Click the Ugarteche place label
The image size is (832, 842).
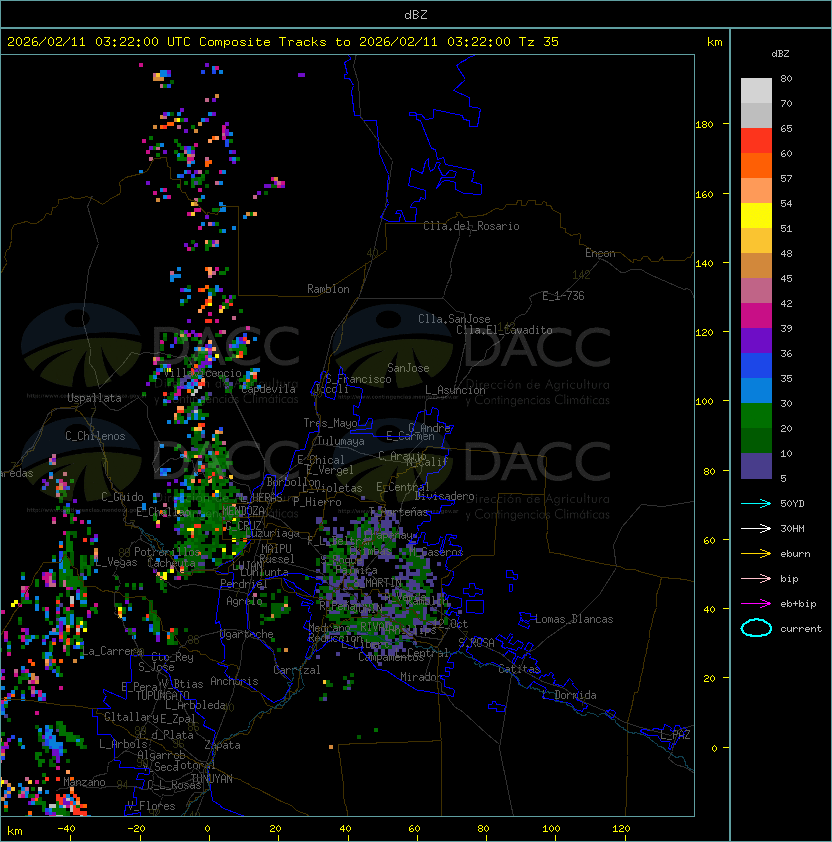pyautogui.click(x=247, y=635)
